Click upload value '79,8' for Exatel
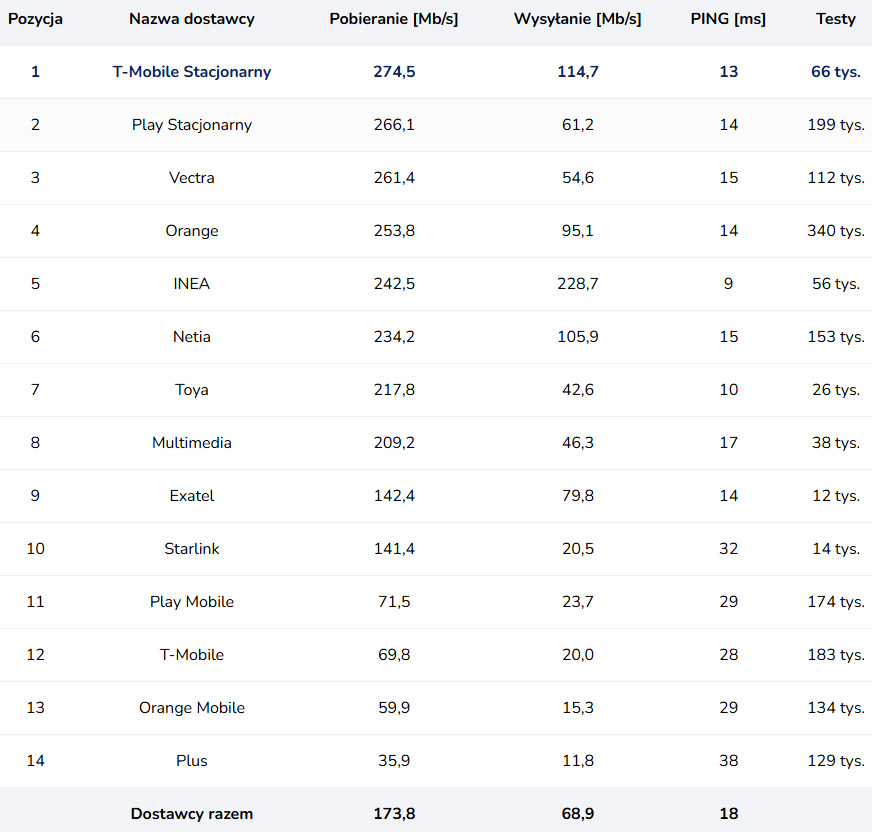 pos(578,496)
